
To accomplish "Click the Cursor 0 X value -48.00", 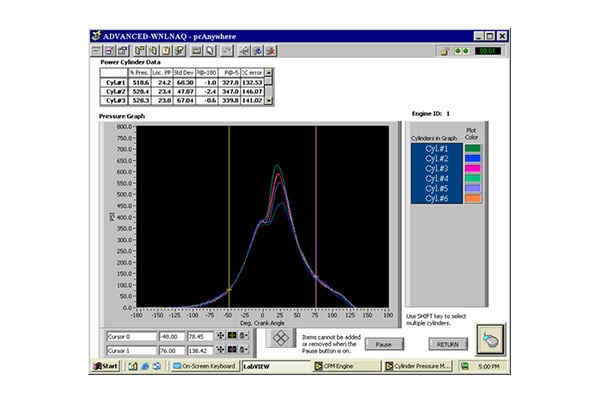I will point(172,336).
